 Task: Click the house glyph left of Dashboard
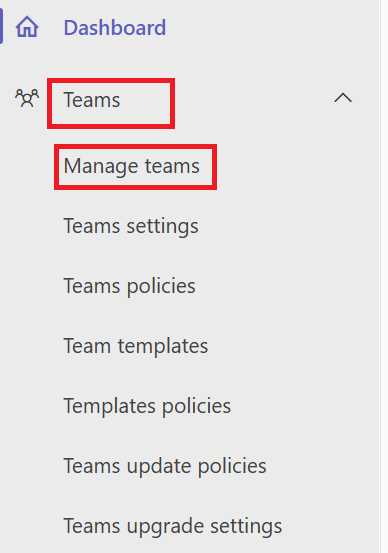coord(27,27)
